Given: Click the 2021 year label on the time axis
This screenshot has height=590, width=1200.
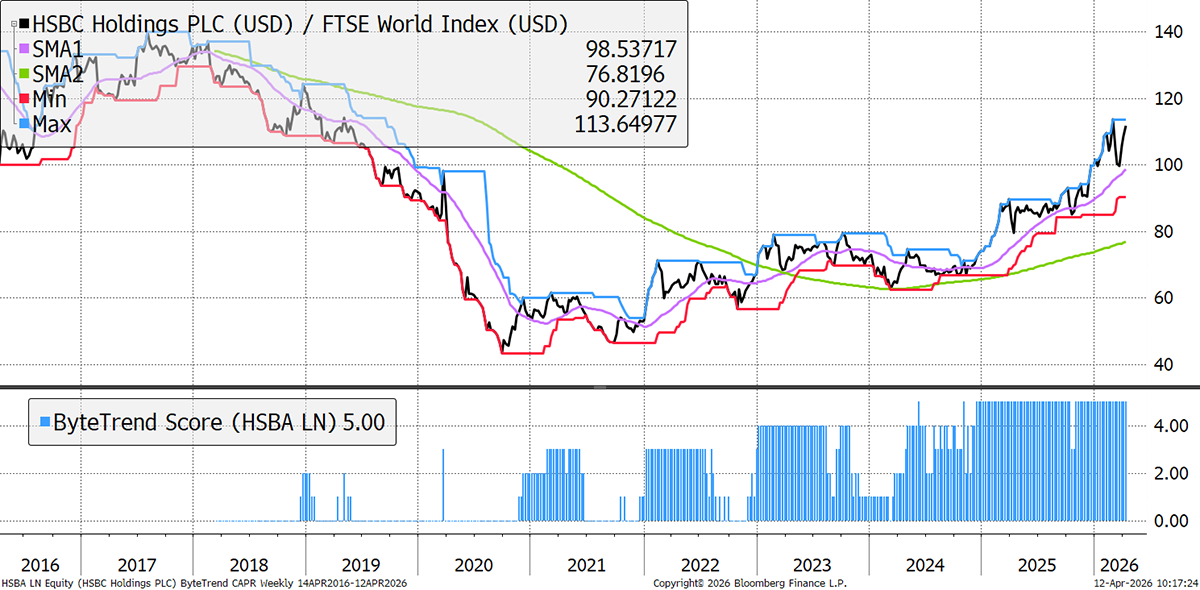Looking at the screenshot, I should click(x=586, y=563).
